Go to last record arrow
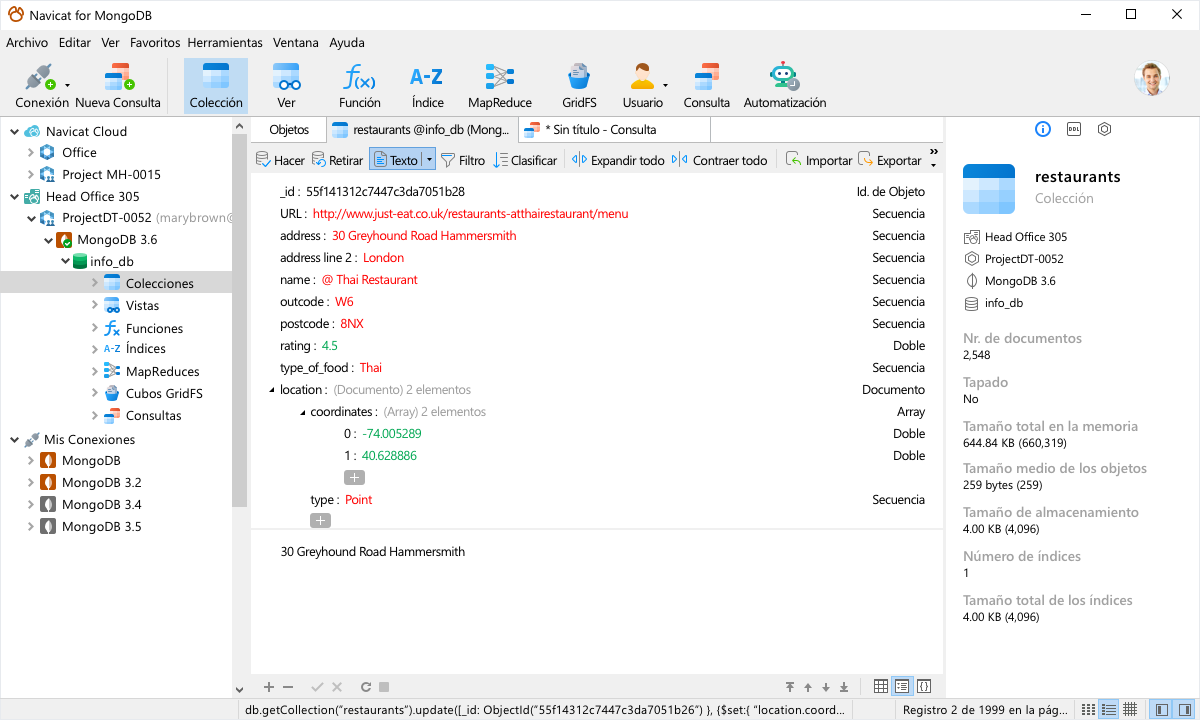Viewport: 1200px width, 720px height. click(844, 687)
